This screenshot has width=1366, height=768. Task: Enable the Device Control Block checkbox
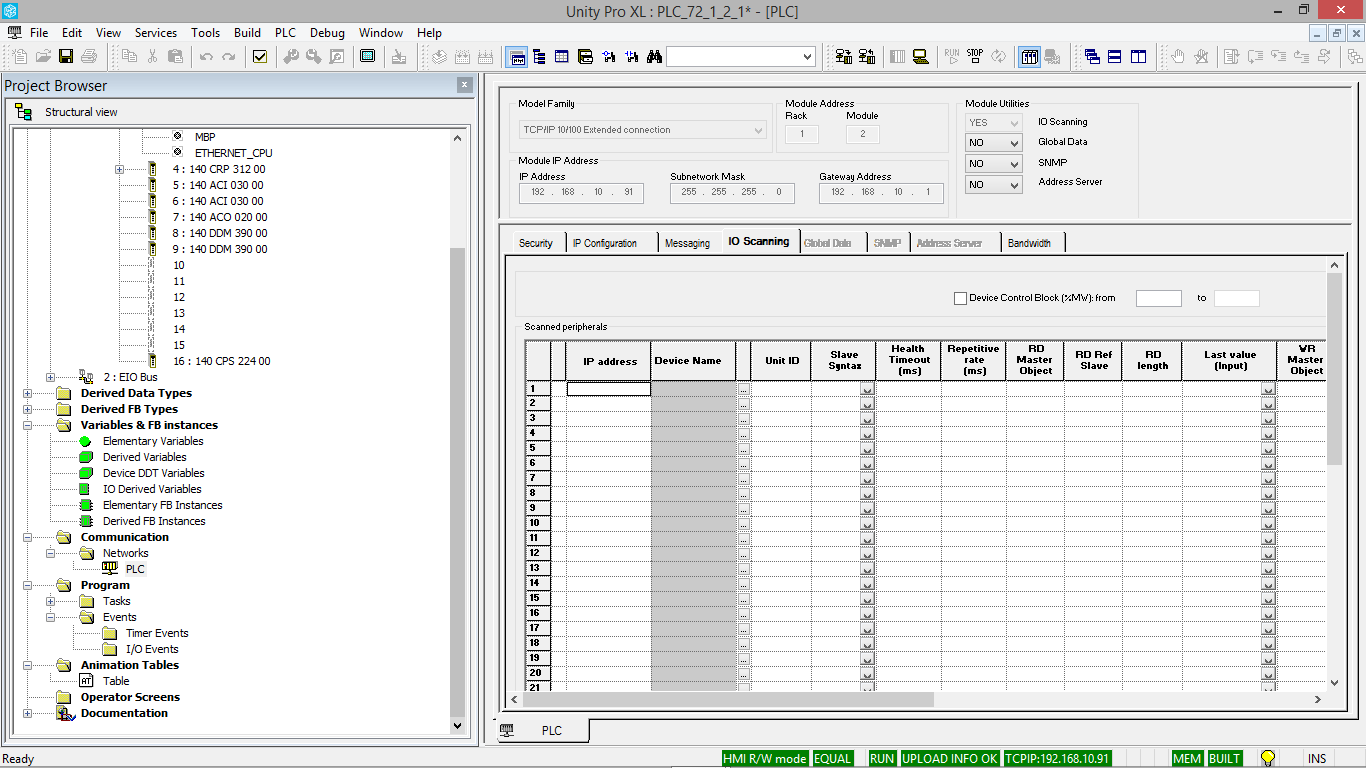(960, 297)
